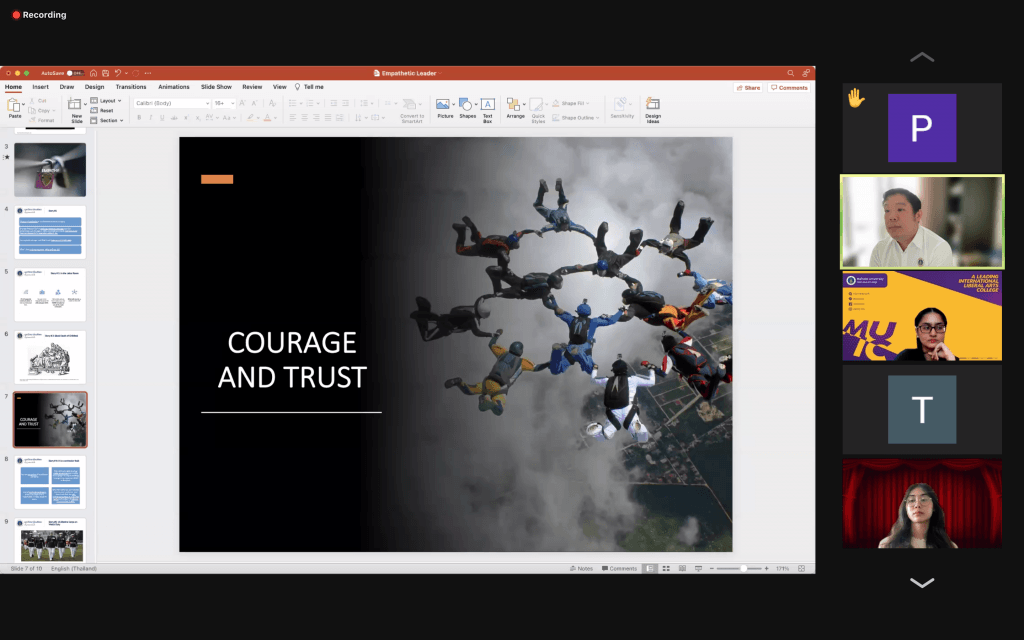The image size is (1024, 640).
Task: Click the zoom slider in status bar
Action: [x=743, y=568]
